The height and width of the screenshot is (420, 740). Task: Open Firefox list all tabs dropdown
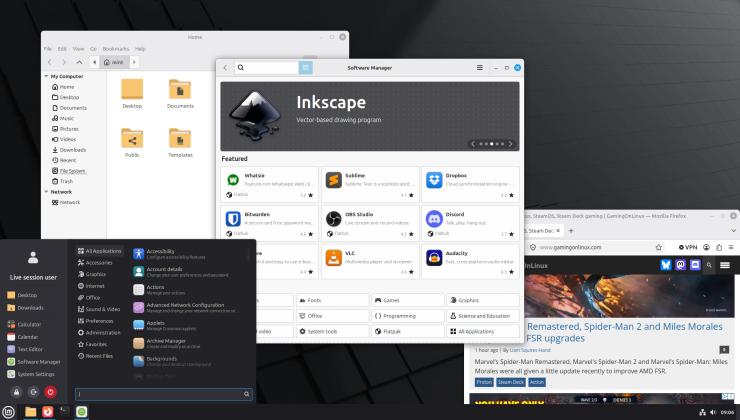733,231
